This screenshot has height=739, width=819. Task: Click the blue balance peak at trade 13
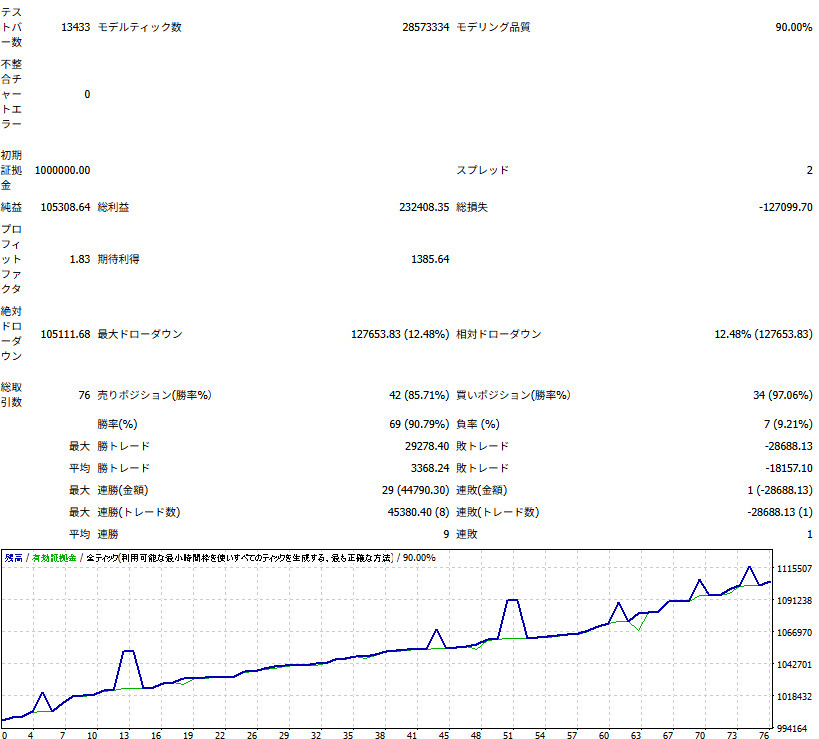tap(128, 651)
